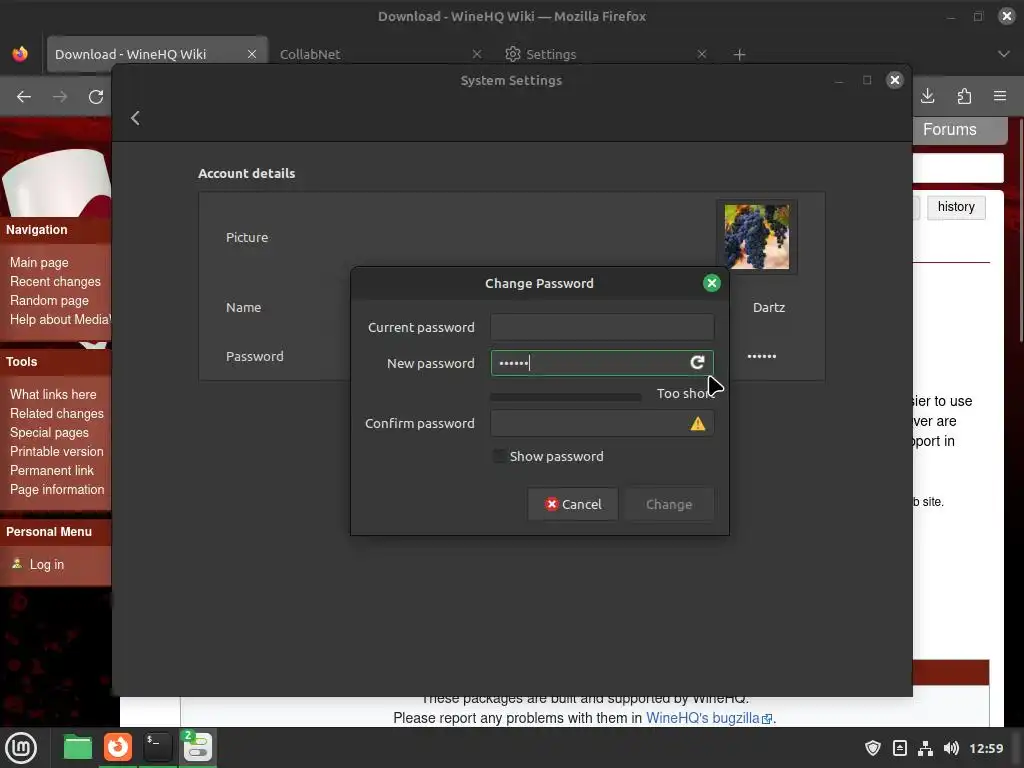The image size is (1024, 768).
Task: Generate a password with the refresh icon
Action: pos(697,362)
